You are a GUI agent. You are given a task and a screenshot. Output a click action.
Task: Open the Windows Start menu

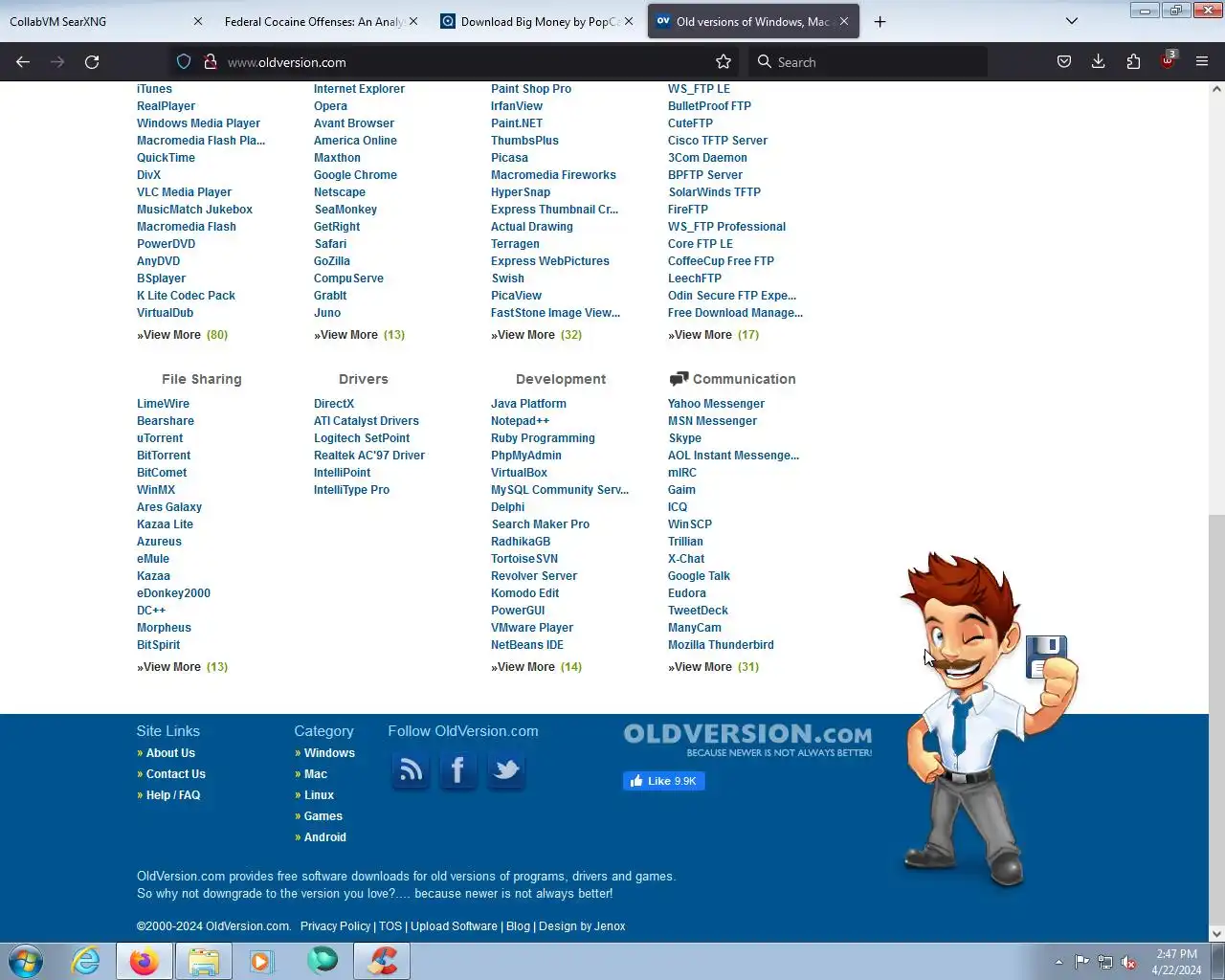[x=26, y=961]
